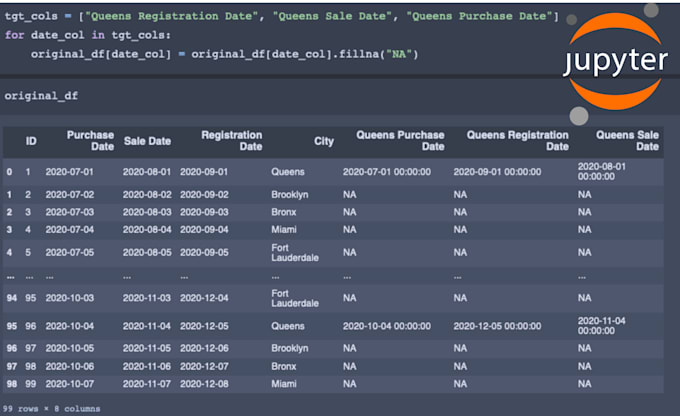Screen dimensions: 680x416
Task: Click the ID column header
Action: click(31, 142)
